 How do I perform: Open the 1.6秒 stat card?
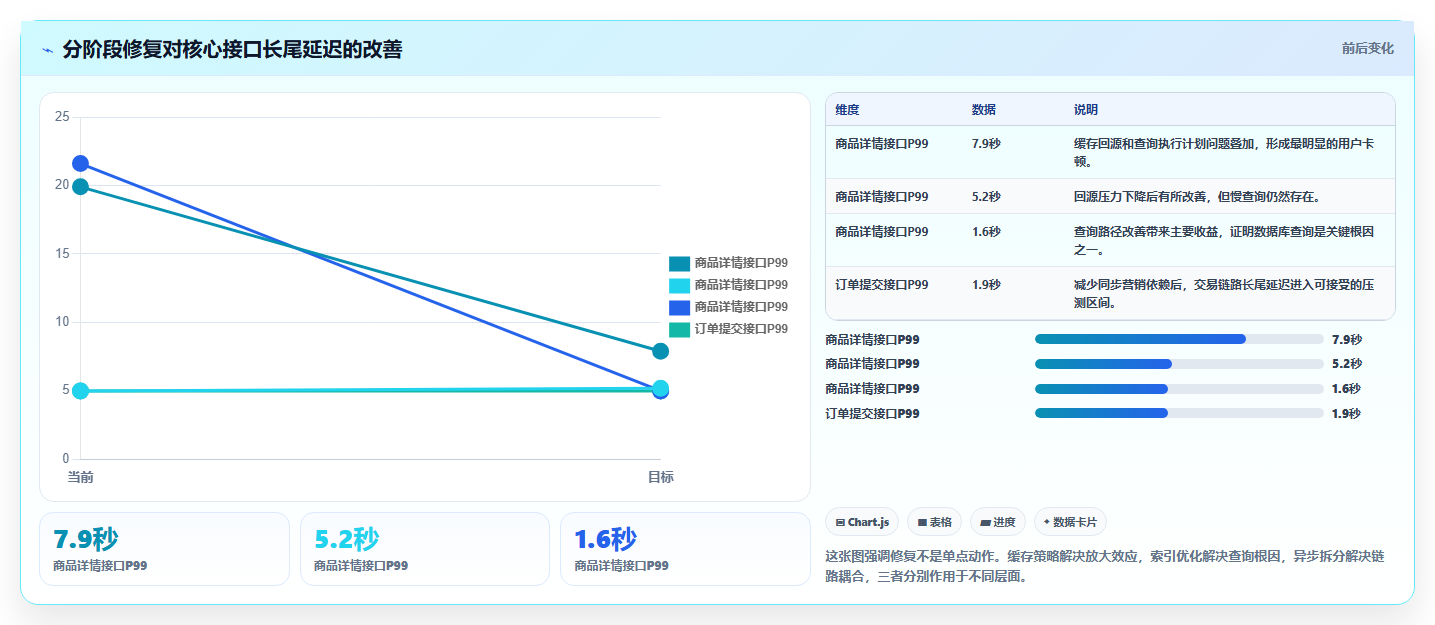coord(685,549)
